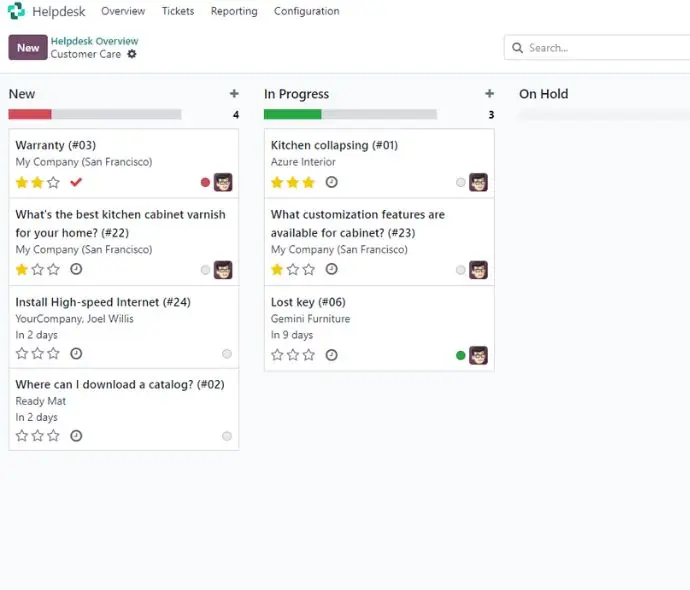Click the search magnifier icon
The width and height of the screenshot is (690, 590).
[x=518, y=48]
